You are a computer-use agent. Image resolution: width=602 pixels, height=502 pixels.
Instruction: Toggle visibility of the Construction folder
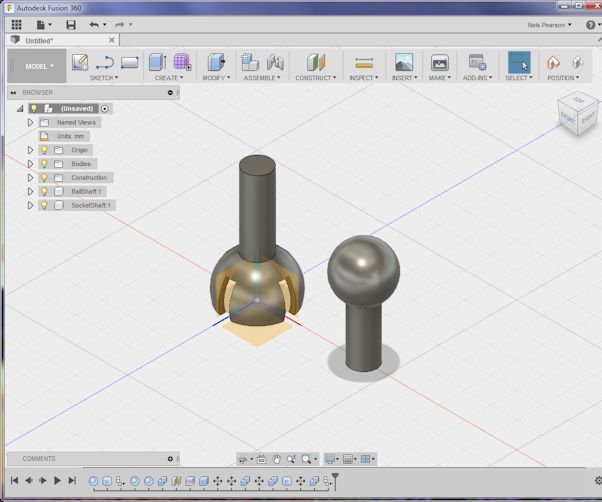pyautogui.click(x=44, y=178)
